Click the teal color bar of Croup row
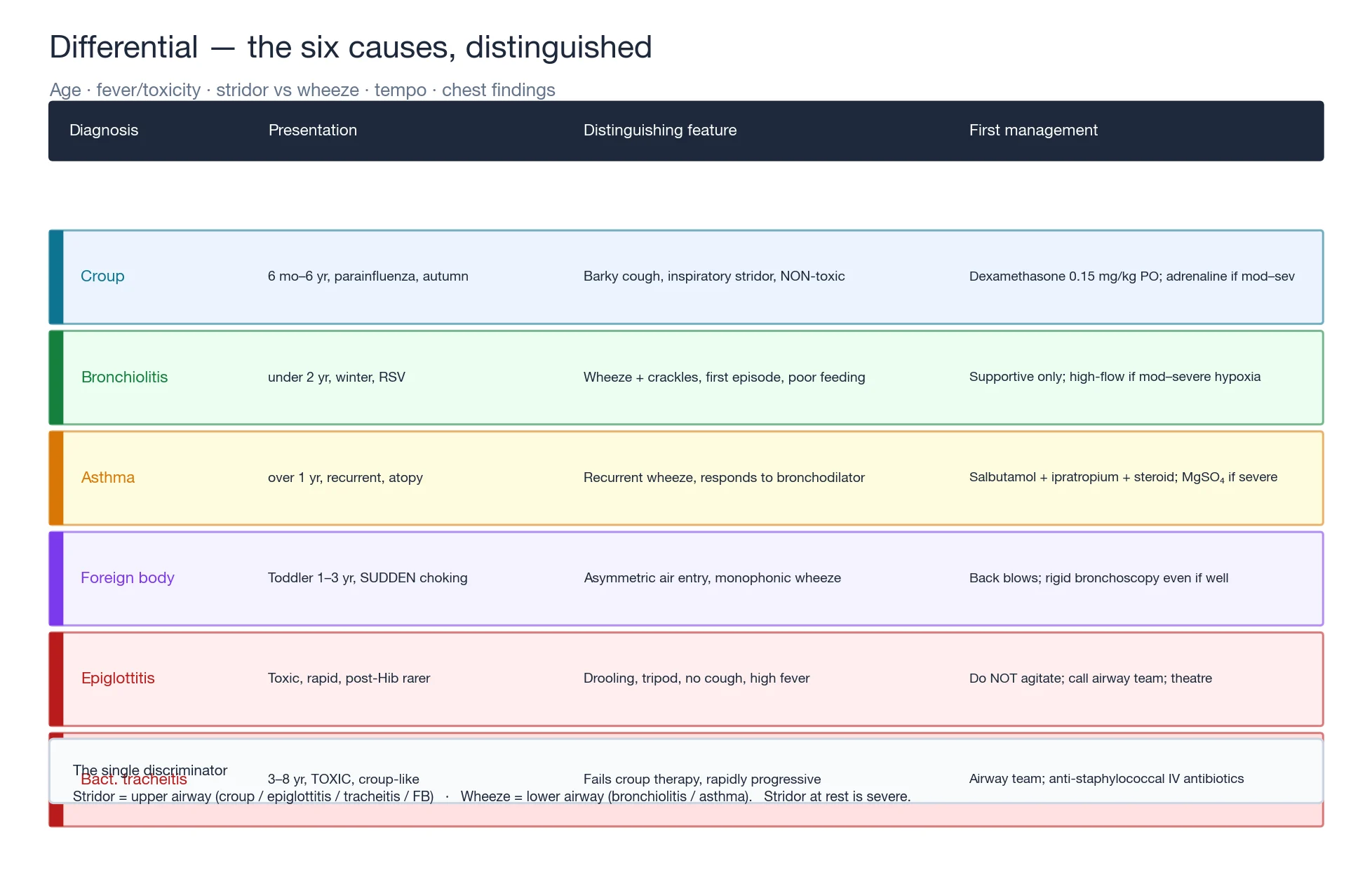Screen dimensions: 1372x870 point(57,277)
